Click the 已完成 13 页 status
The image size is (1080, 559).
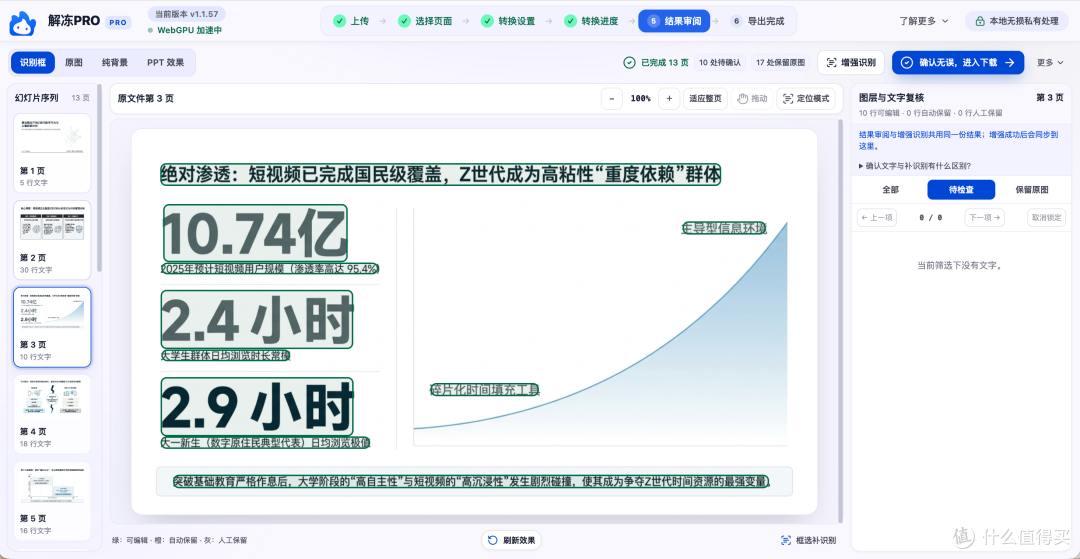pos(656,63)
